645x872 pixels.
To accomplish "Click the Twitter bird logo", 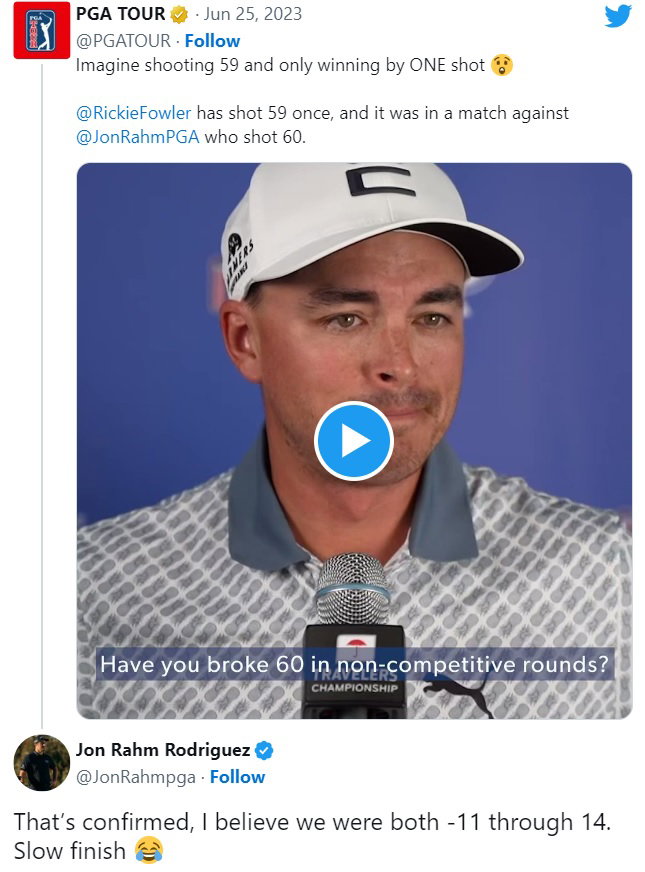I will 618,18.
